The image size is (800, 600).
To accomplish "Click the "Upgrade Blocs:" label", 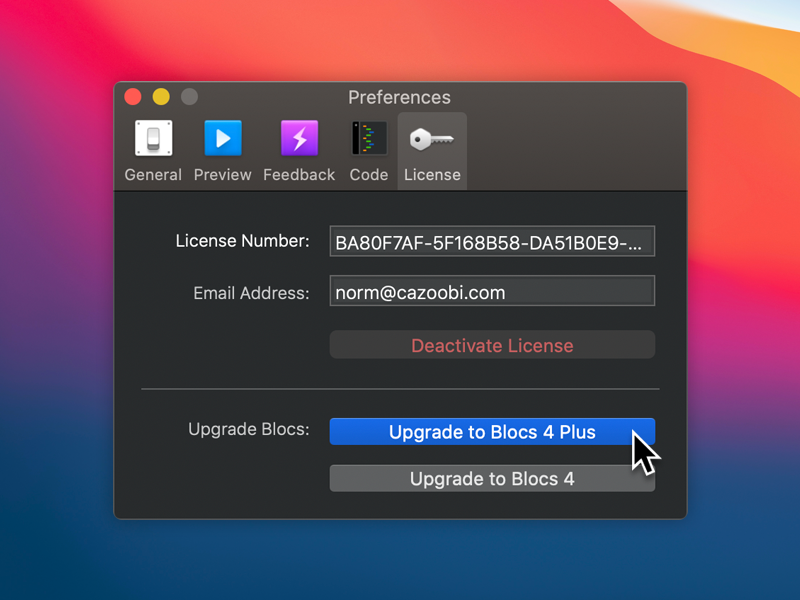I will coord(248,430).
